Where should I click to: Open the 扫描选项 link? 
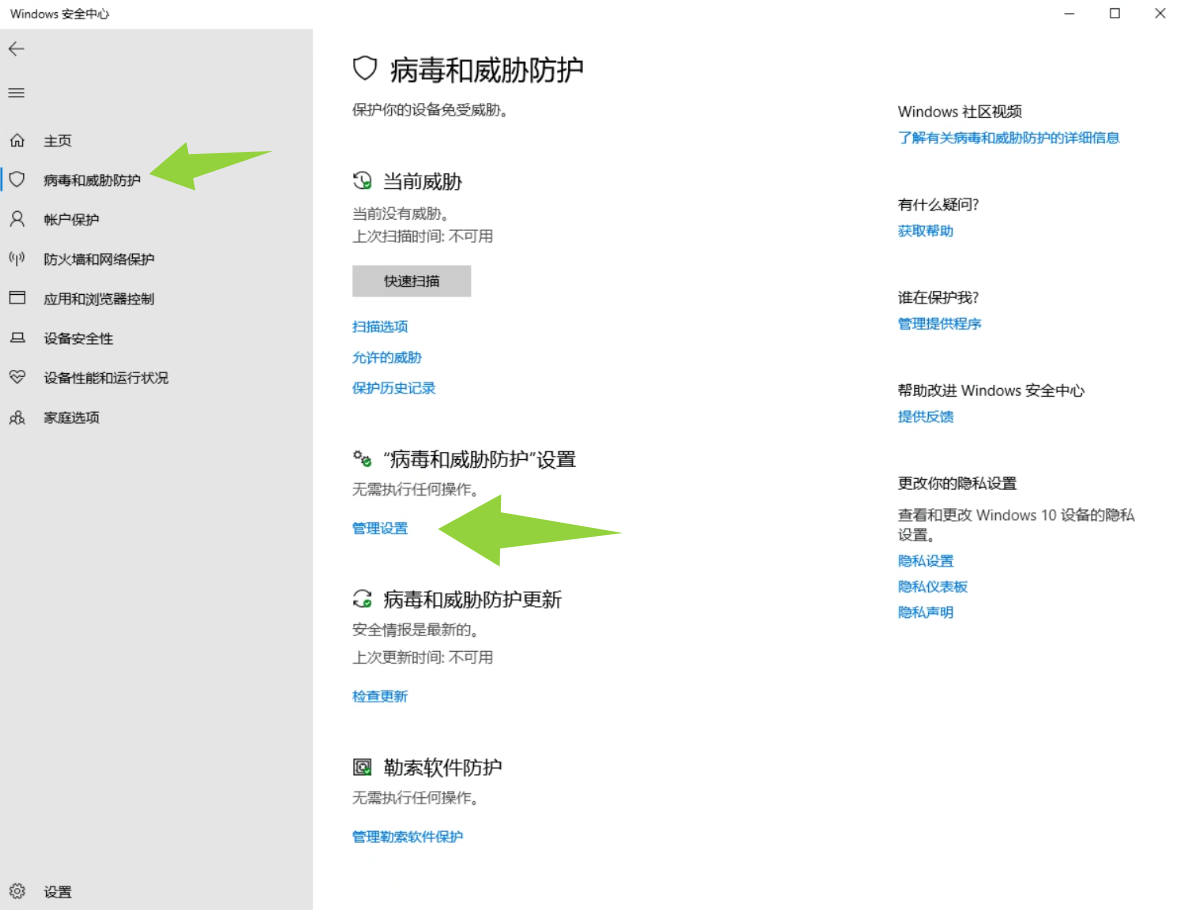pyautogui.click(x=380, y=327)
